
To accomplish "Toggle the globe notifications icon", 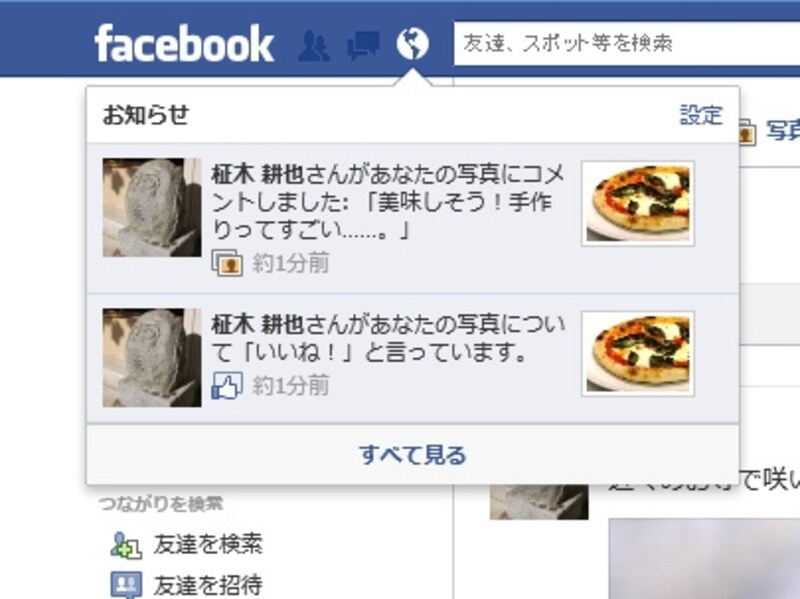I will click(413, 43).
